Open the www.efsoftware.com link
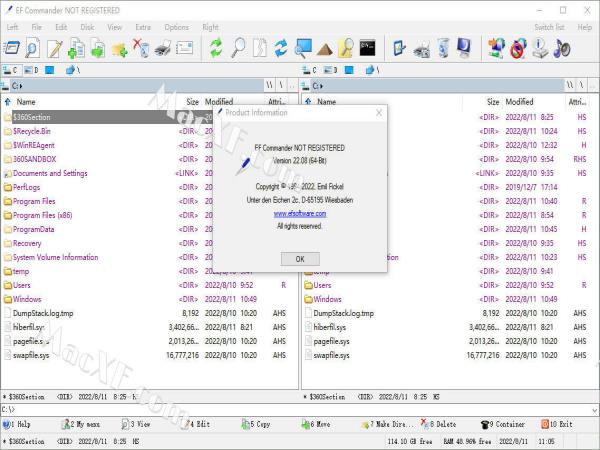 pyautogui.click(x=300, y=214)
